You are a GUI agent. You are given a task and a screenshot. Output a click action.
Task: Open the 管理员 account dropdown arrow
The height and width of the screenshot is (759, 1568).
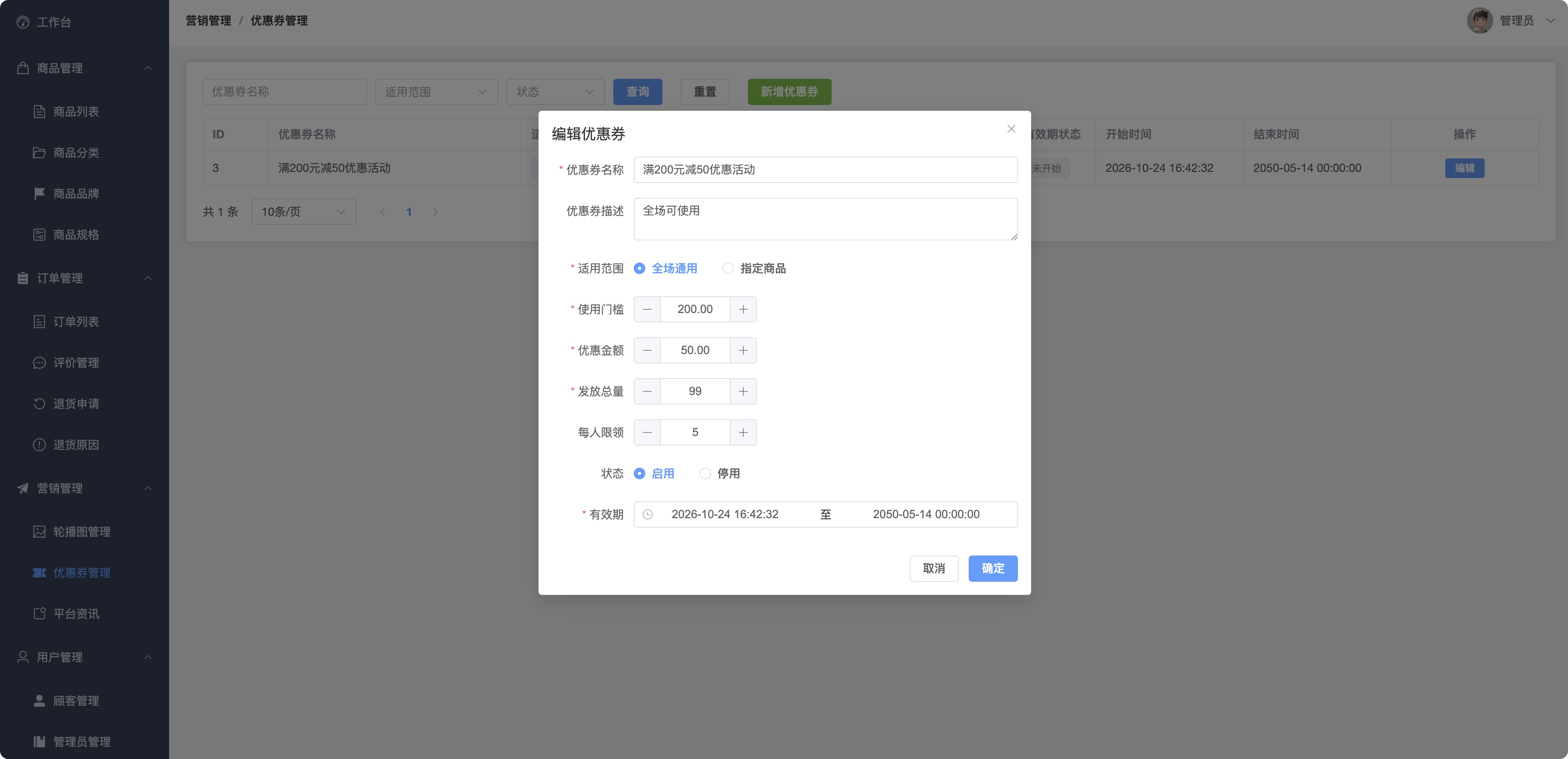(x=1550, y=21)
